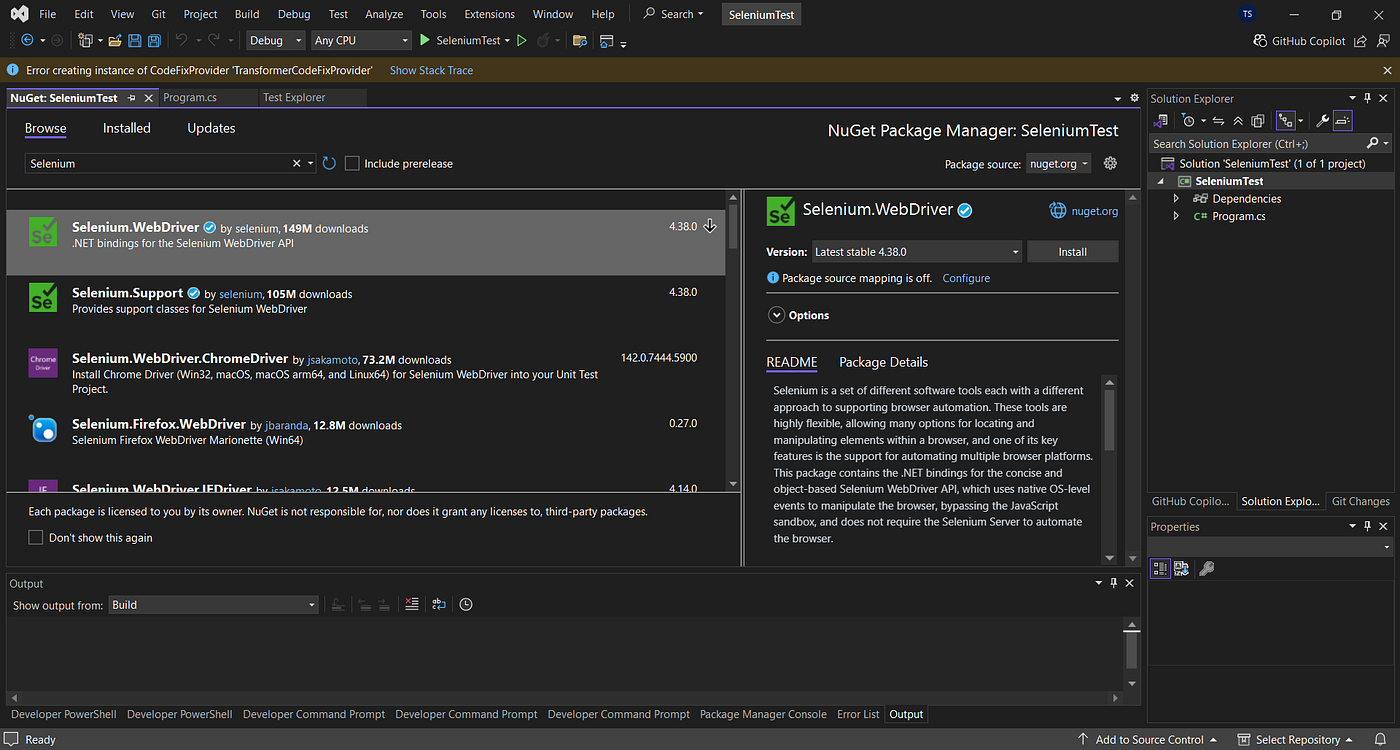
Task: Click Clear All icon in Output toolbar
Action: [x=412, y=605]
